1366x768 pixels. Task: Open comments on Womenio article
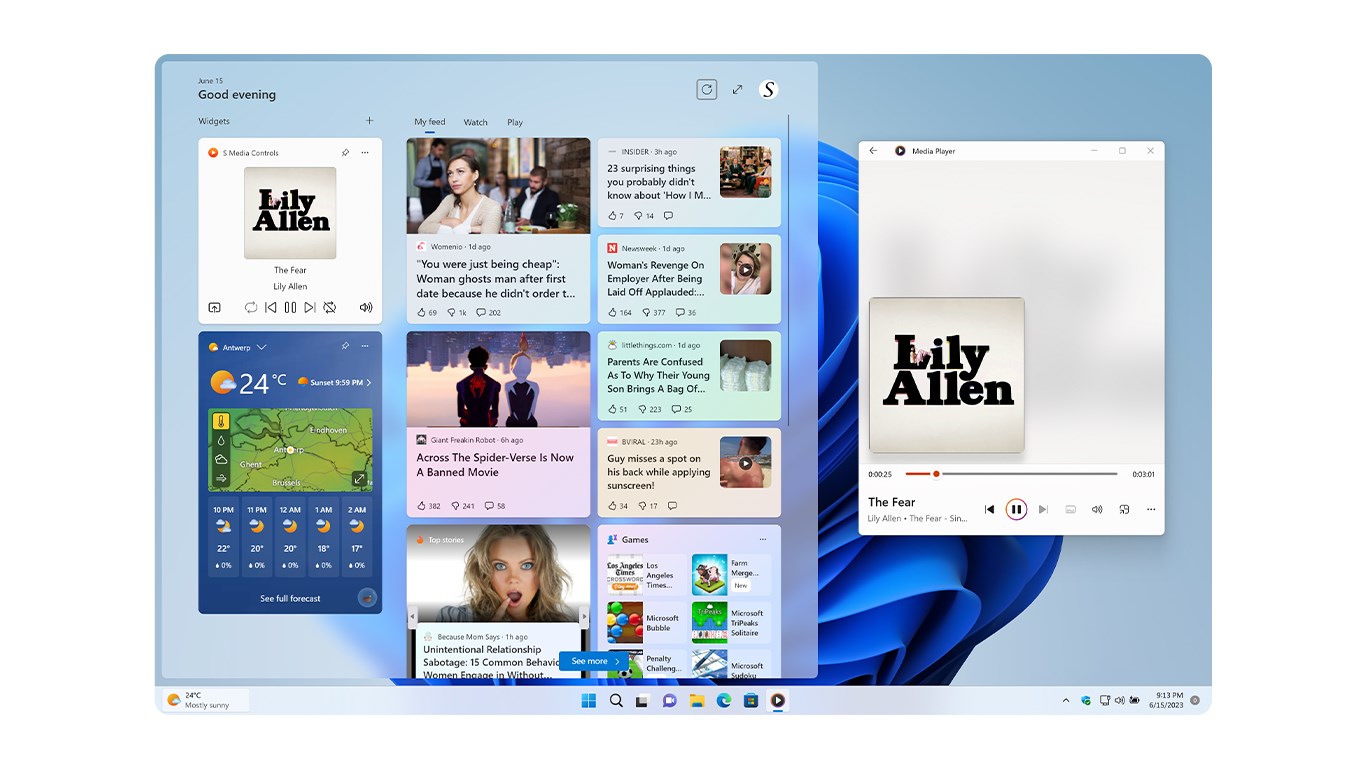(488, 312)
